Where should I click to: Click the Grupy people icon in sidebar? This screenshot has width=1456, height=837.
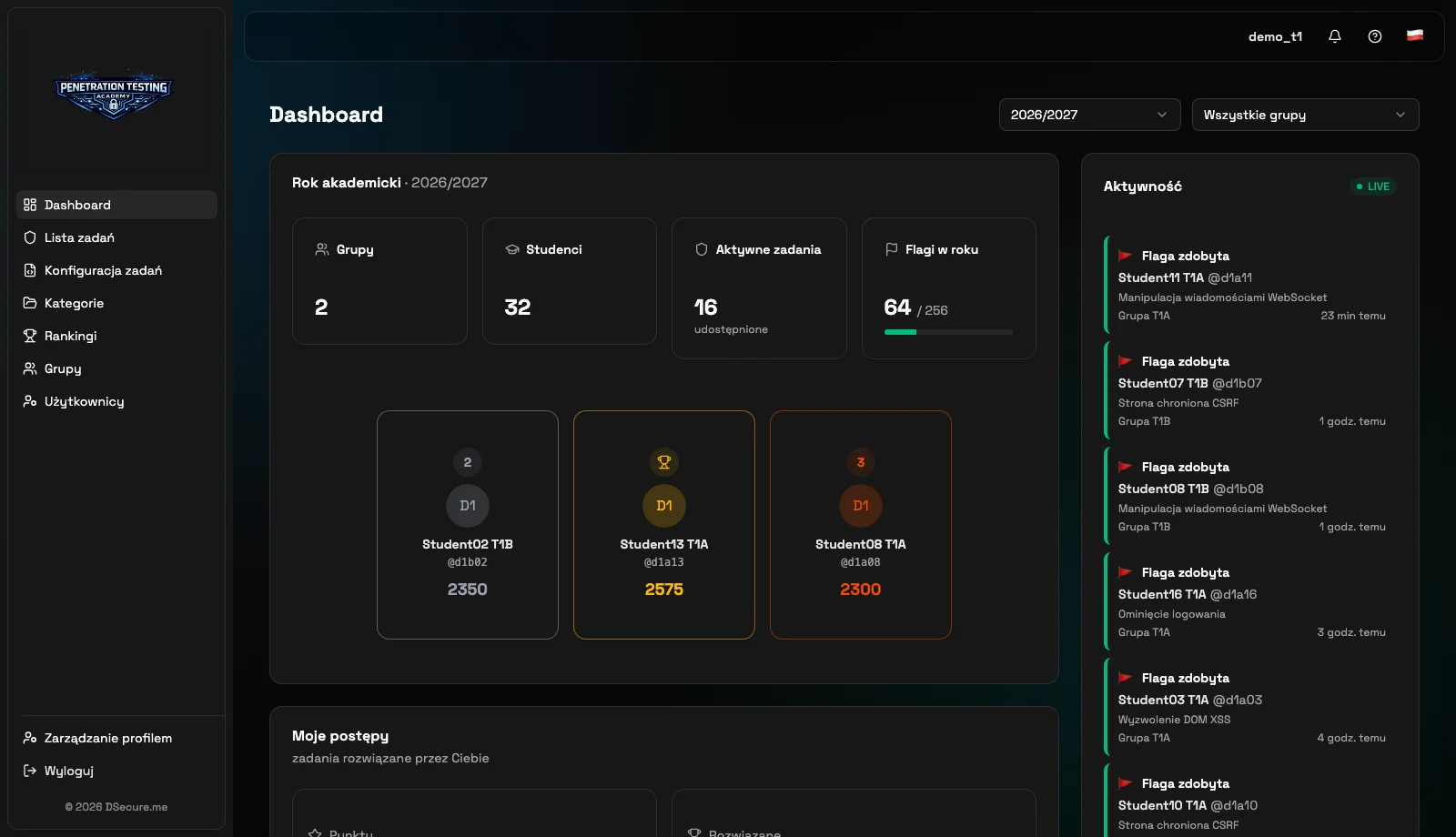tap(30, 368)
